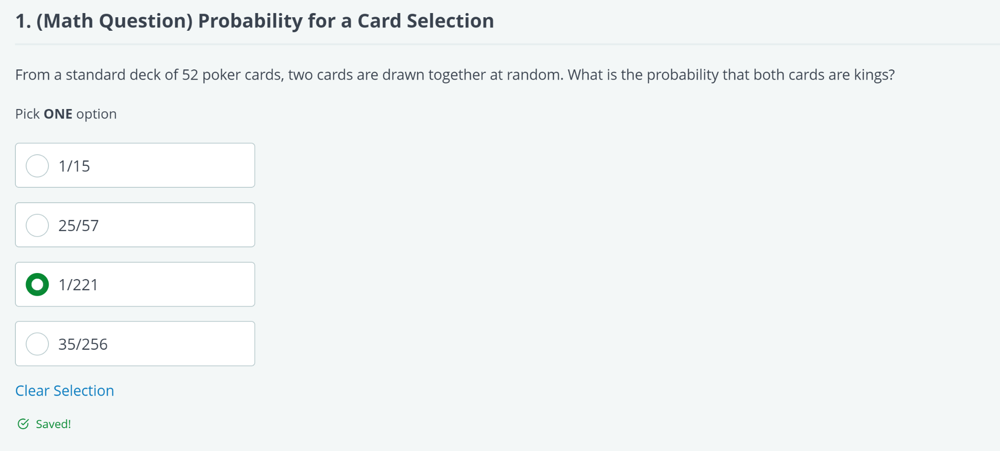
Task: Click empty space inside 1/221 option box
Action: pyautogui.click(x=179, y=285)
